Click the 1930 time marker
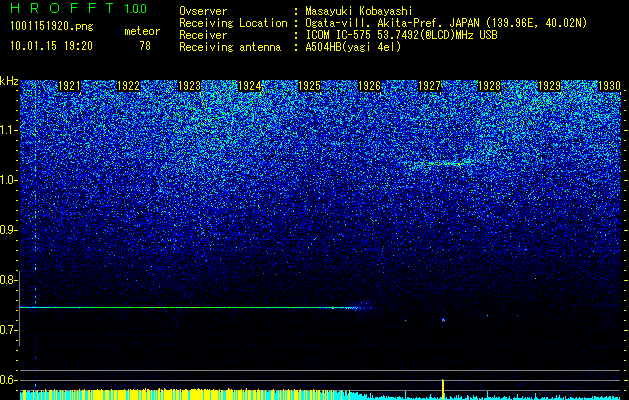 [x=609, y=86]
